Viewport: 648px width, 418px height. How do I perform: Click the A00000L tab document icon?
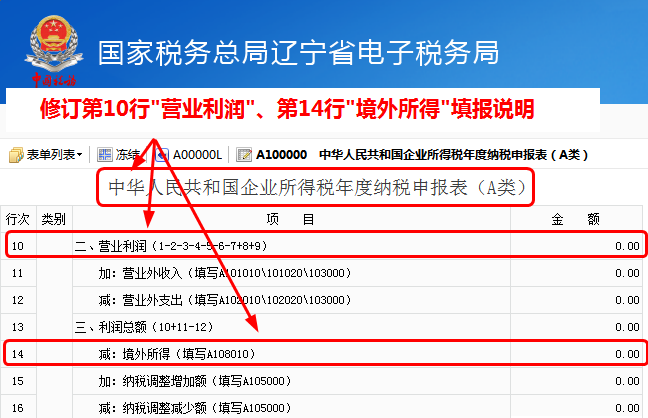tap(162, 155)
